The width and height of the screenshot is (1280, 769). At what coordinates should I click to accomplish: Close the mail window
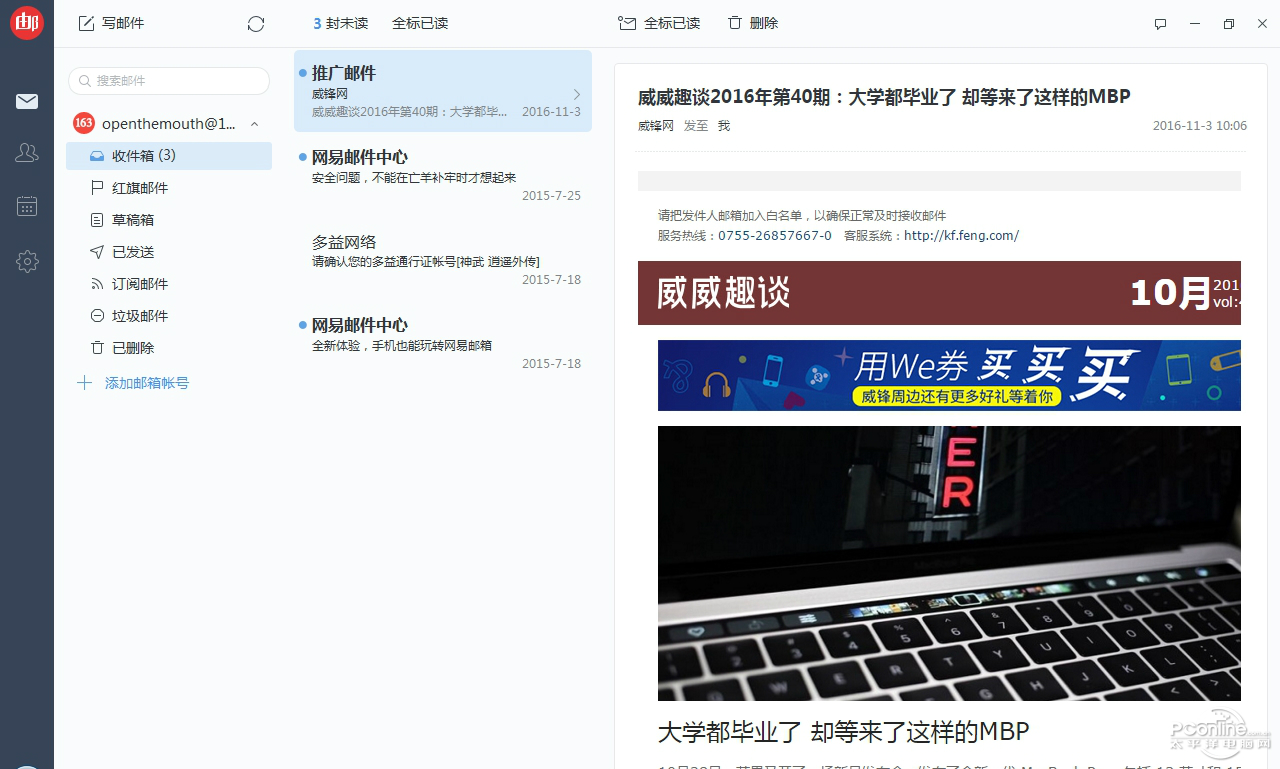tap(1262, 23)
